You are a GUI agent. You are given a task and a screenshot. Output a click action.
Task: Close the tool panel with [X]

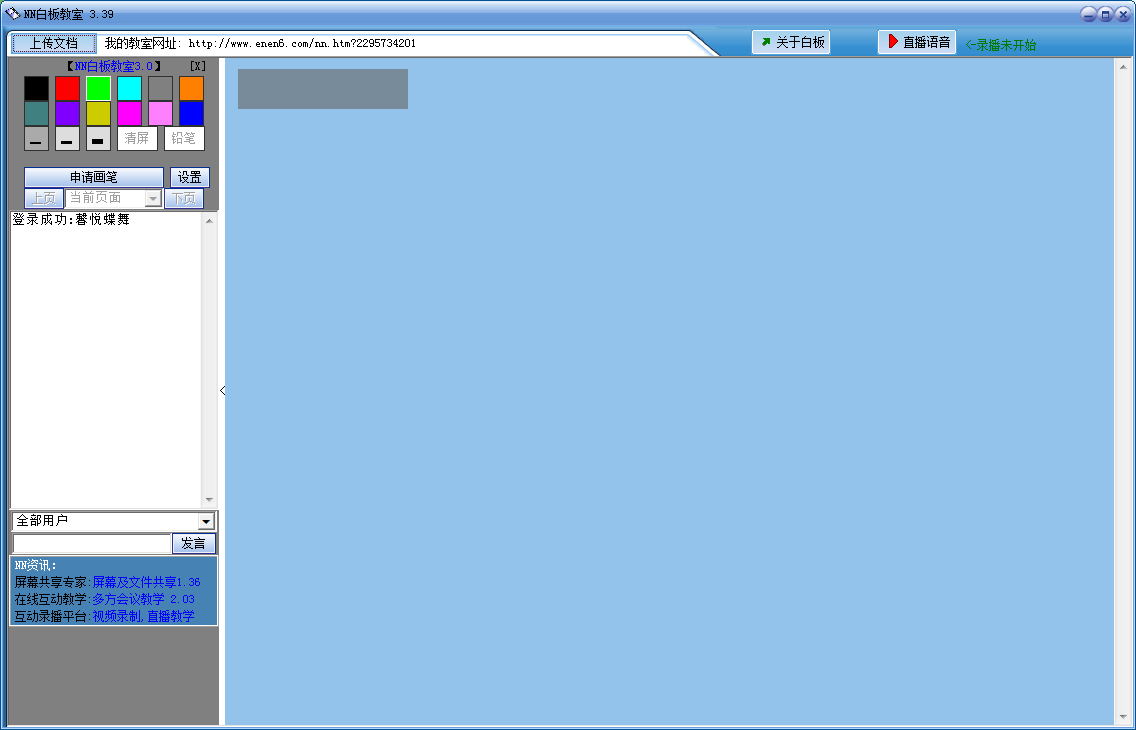198,66
